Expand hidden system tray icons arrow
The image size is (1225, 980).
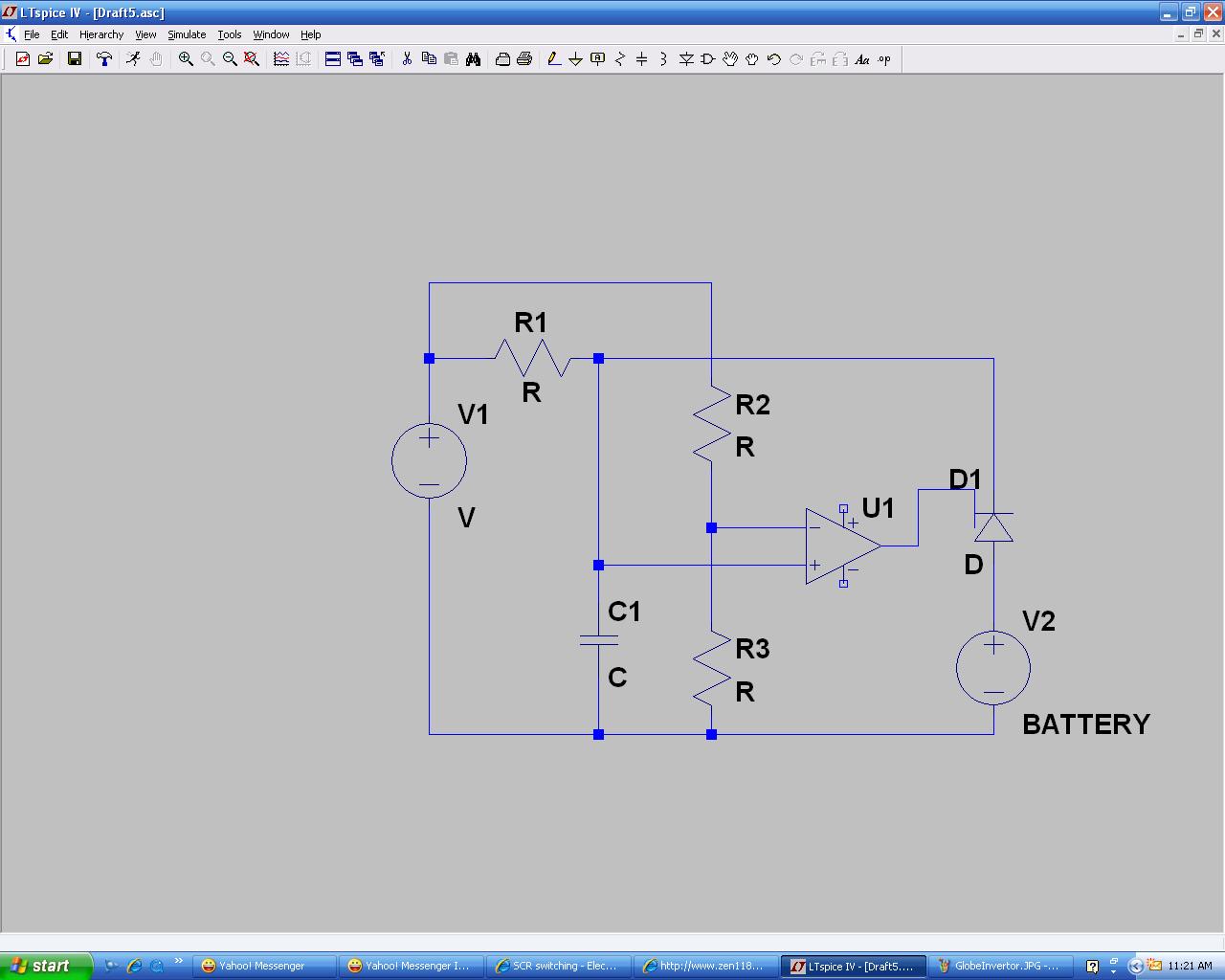(x=1135, y=967)
